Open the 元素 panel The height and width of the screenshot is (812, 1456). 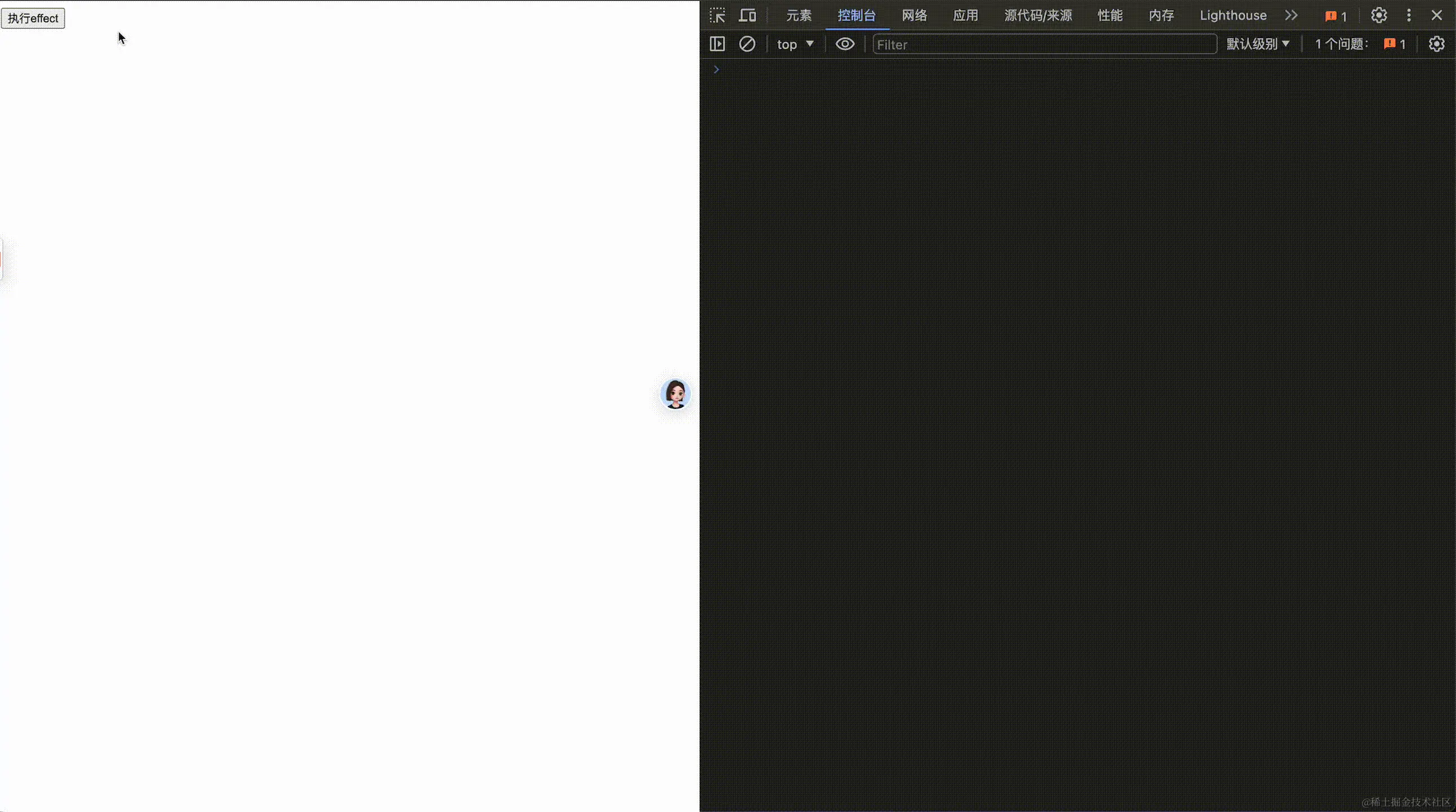coord(798,15)
